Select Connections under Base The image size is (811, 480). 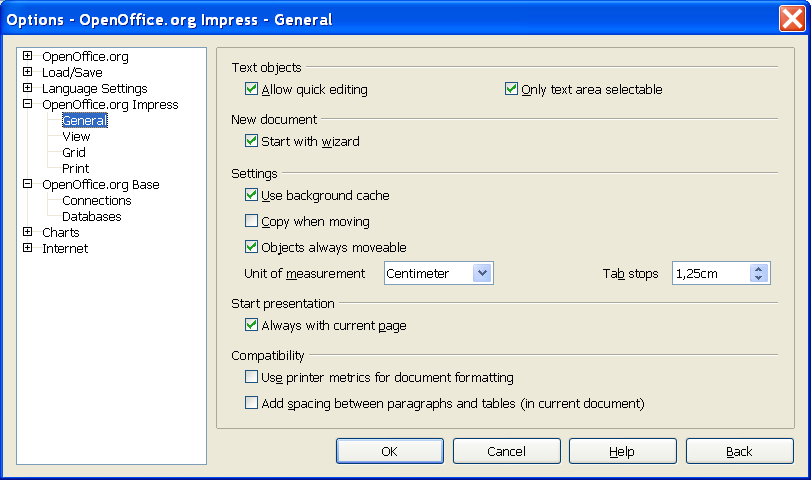click(97, 201)
